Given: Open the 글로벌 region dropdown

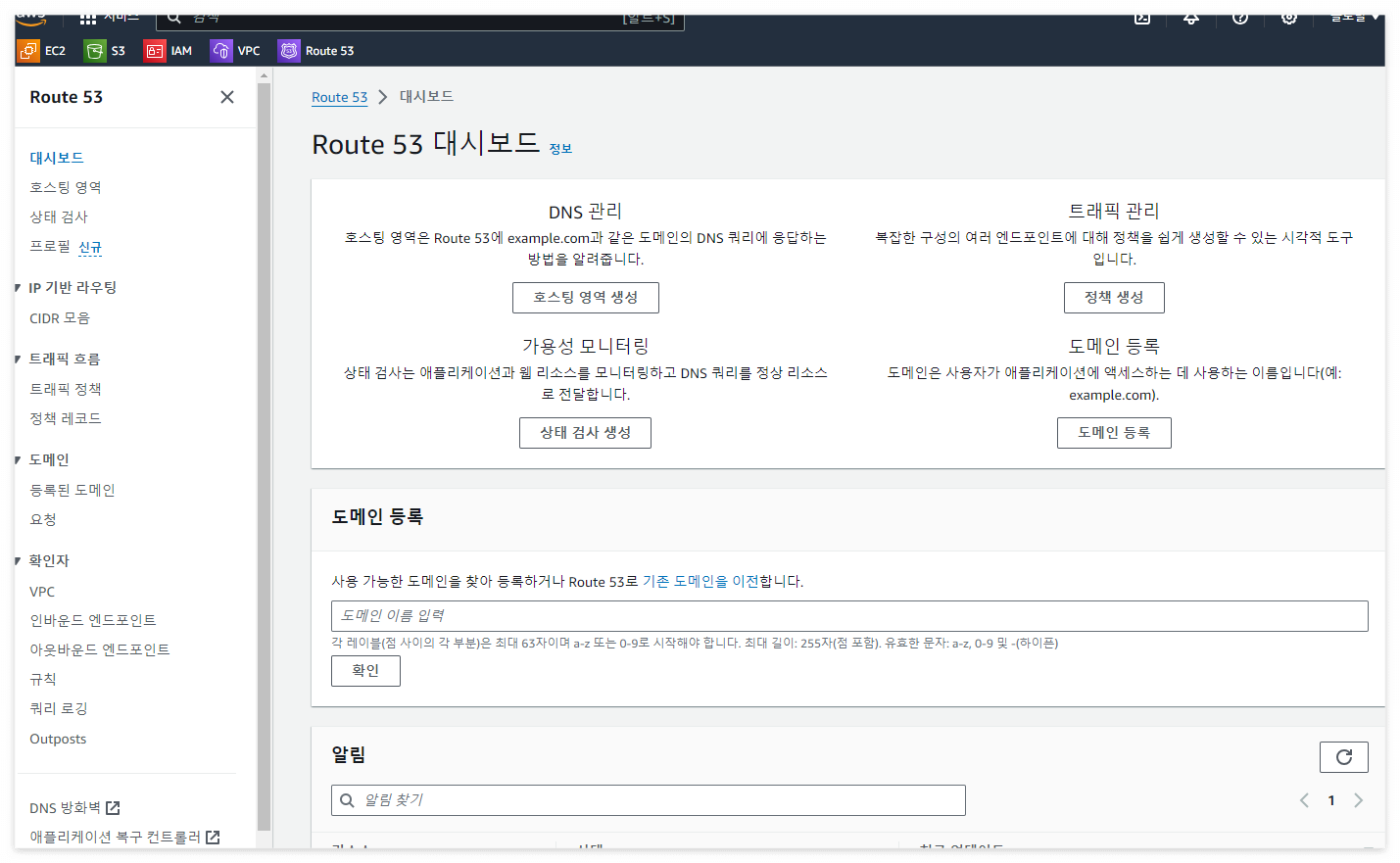Looking at the screenshot, I should (x=1355, y=19).
